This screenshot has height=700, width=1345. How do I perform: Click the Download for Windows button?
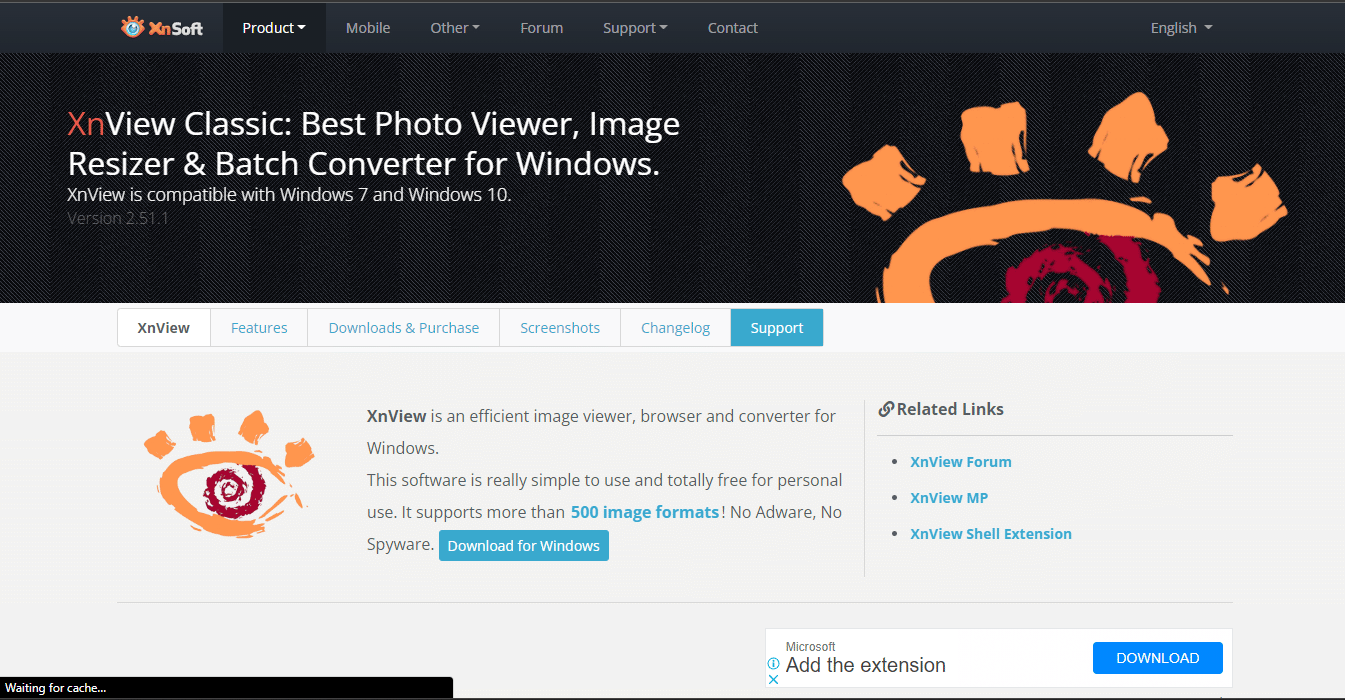click(524, 546)
